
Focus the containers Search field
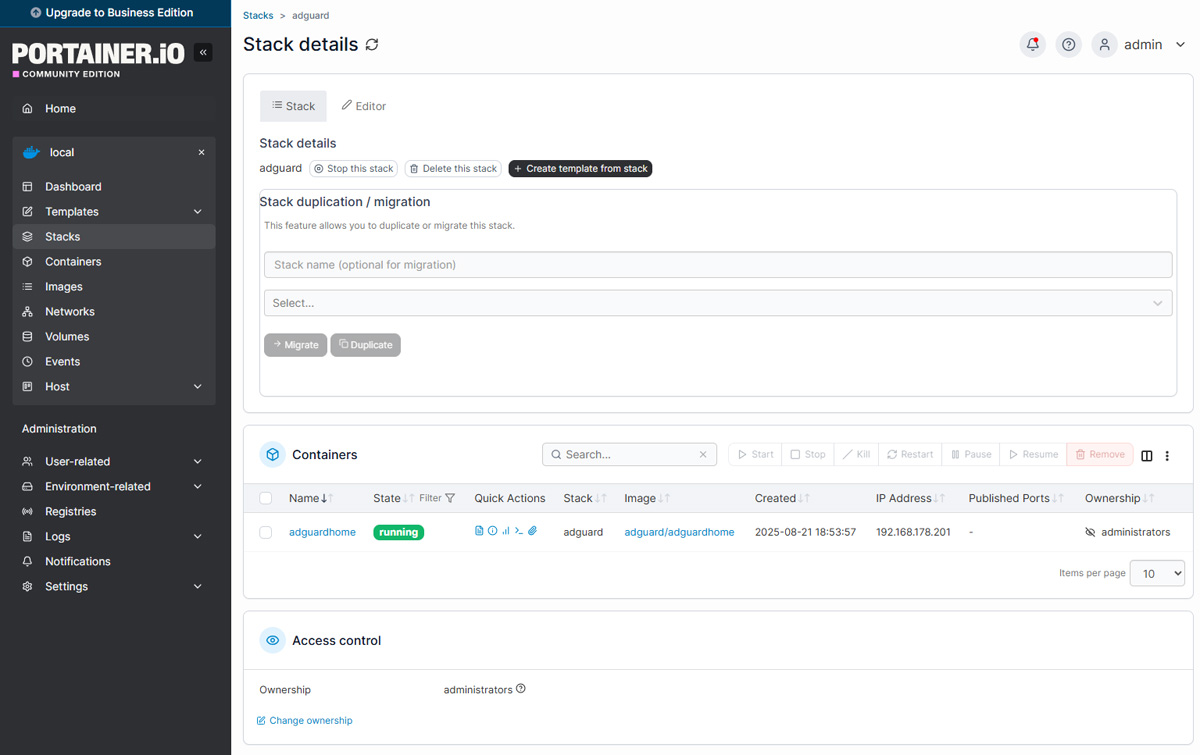click(x=629, y=454)
